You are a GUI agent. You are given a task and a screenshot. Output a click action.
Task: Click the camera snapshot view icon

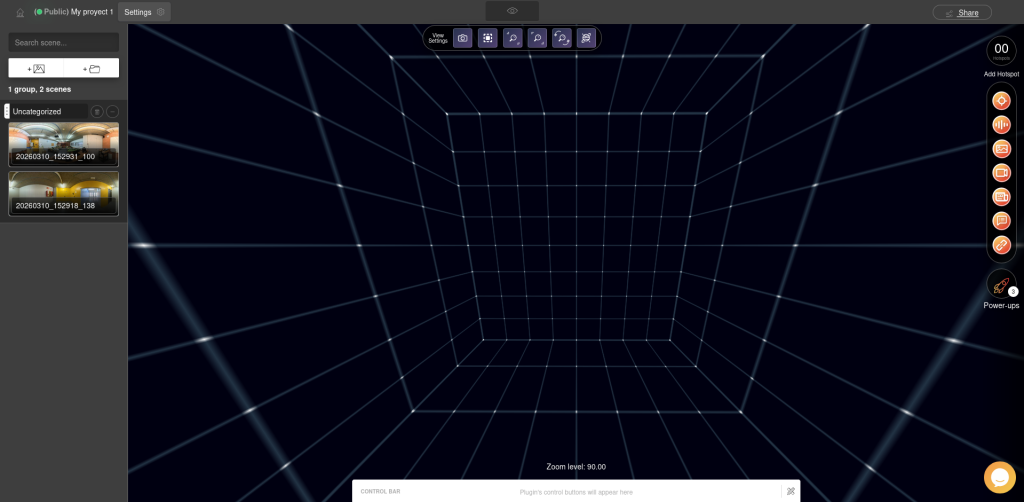pyautogui.click(x=462, y=38)
